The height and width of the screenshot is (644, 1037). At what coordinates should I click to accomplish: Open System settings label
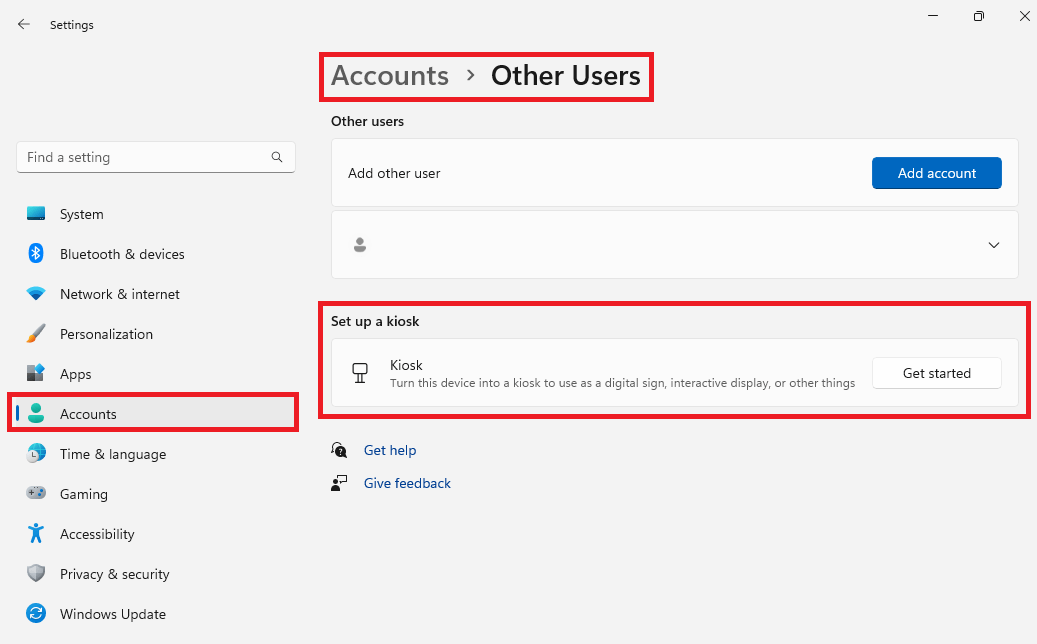click(x=81, y=214)
